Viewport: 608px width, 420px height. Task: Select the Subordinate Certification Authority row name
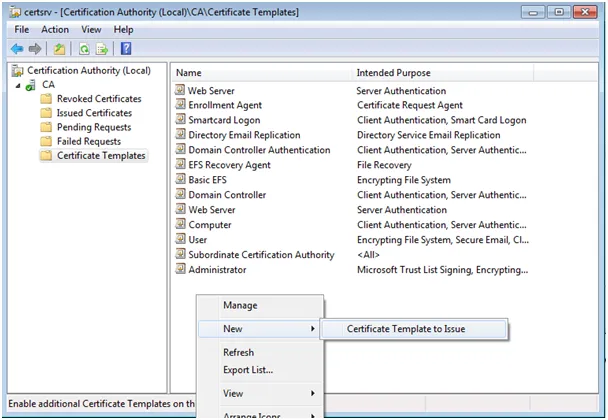261,255
